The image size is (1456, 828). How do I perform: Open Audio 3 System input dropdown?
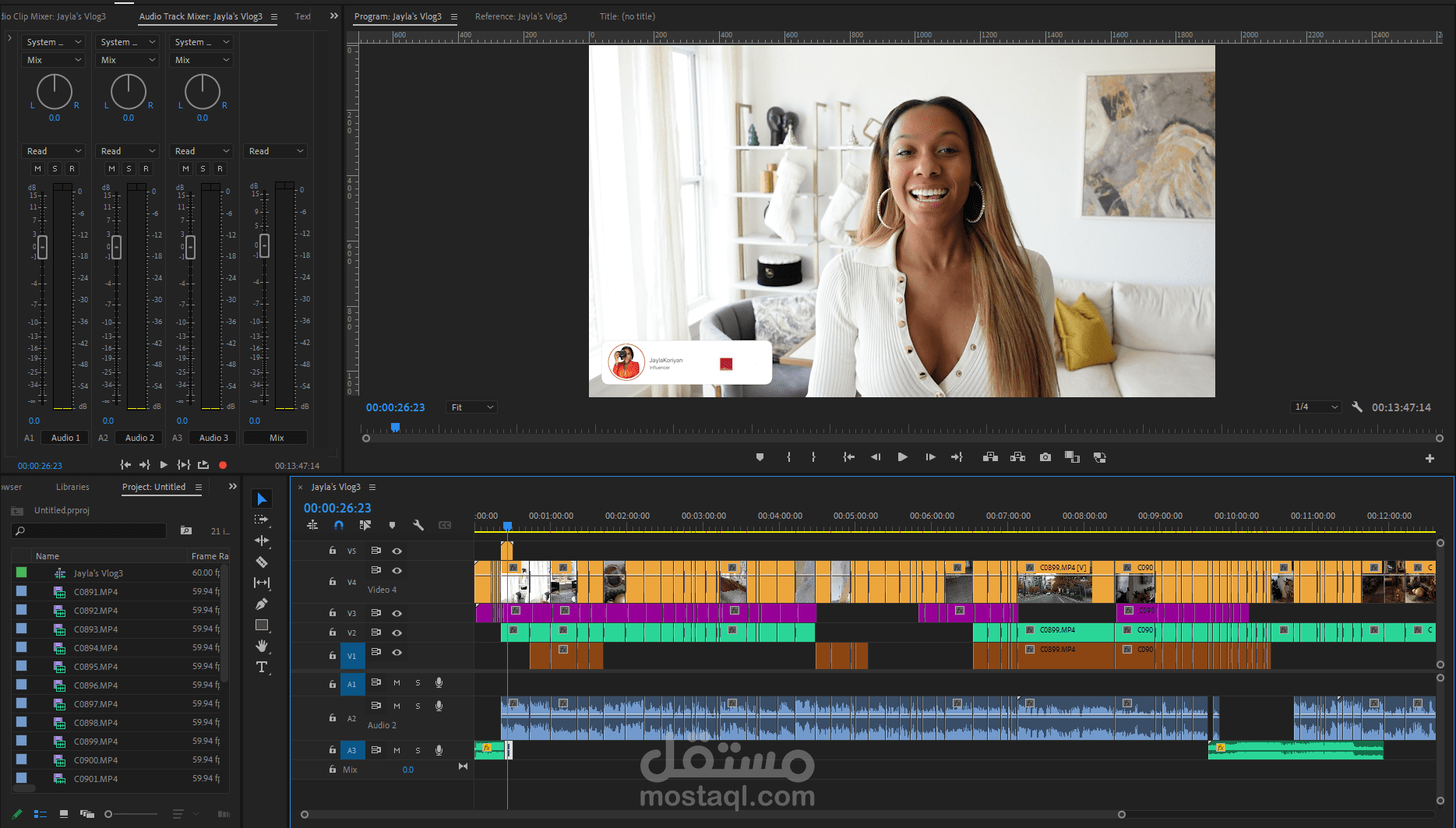tap(201, 42)
